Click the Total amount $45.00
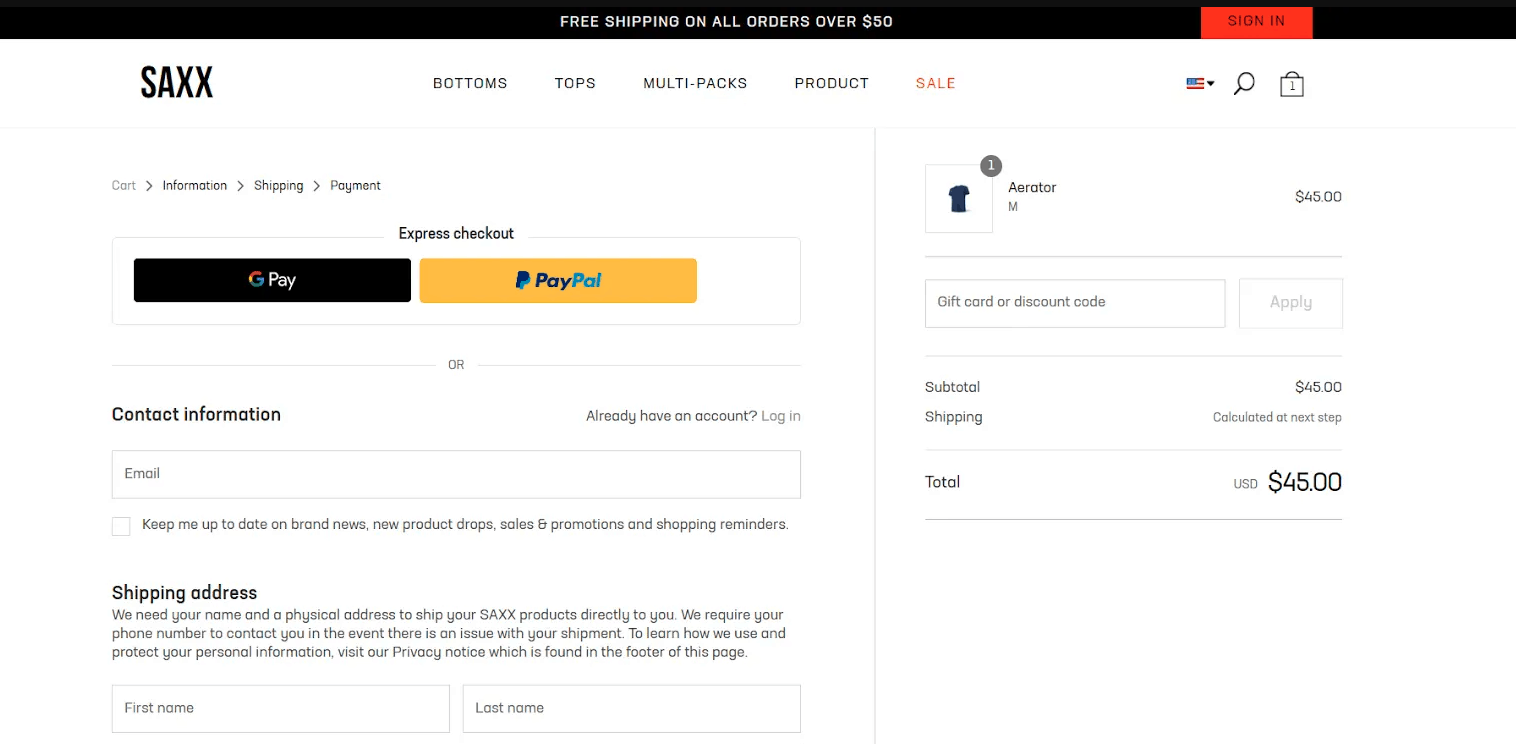Image resolution: width=1516 pixels, height=744 pixels. coord(1305,482)
